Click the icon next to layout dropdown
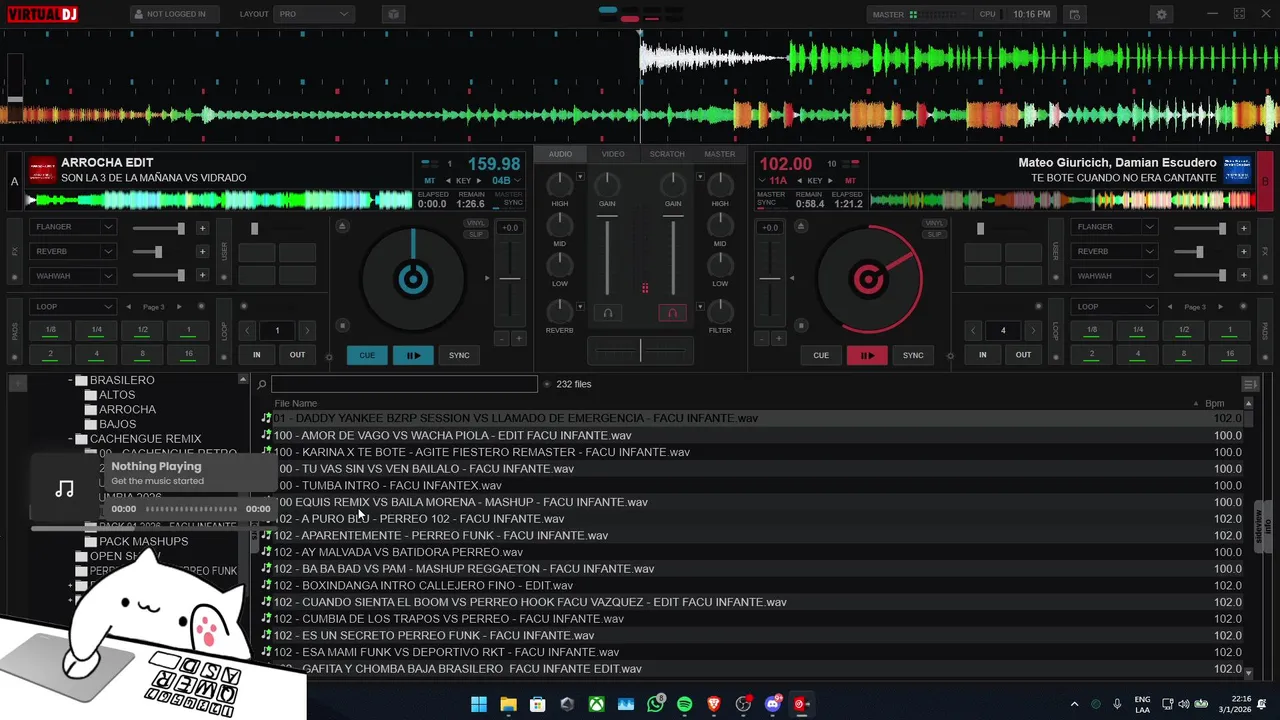Image resolution: width=1280 pixels, height=720 pixels. (392, 14)
